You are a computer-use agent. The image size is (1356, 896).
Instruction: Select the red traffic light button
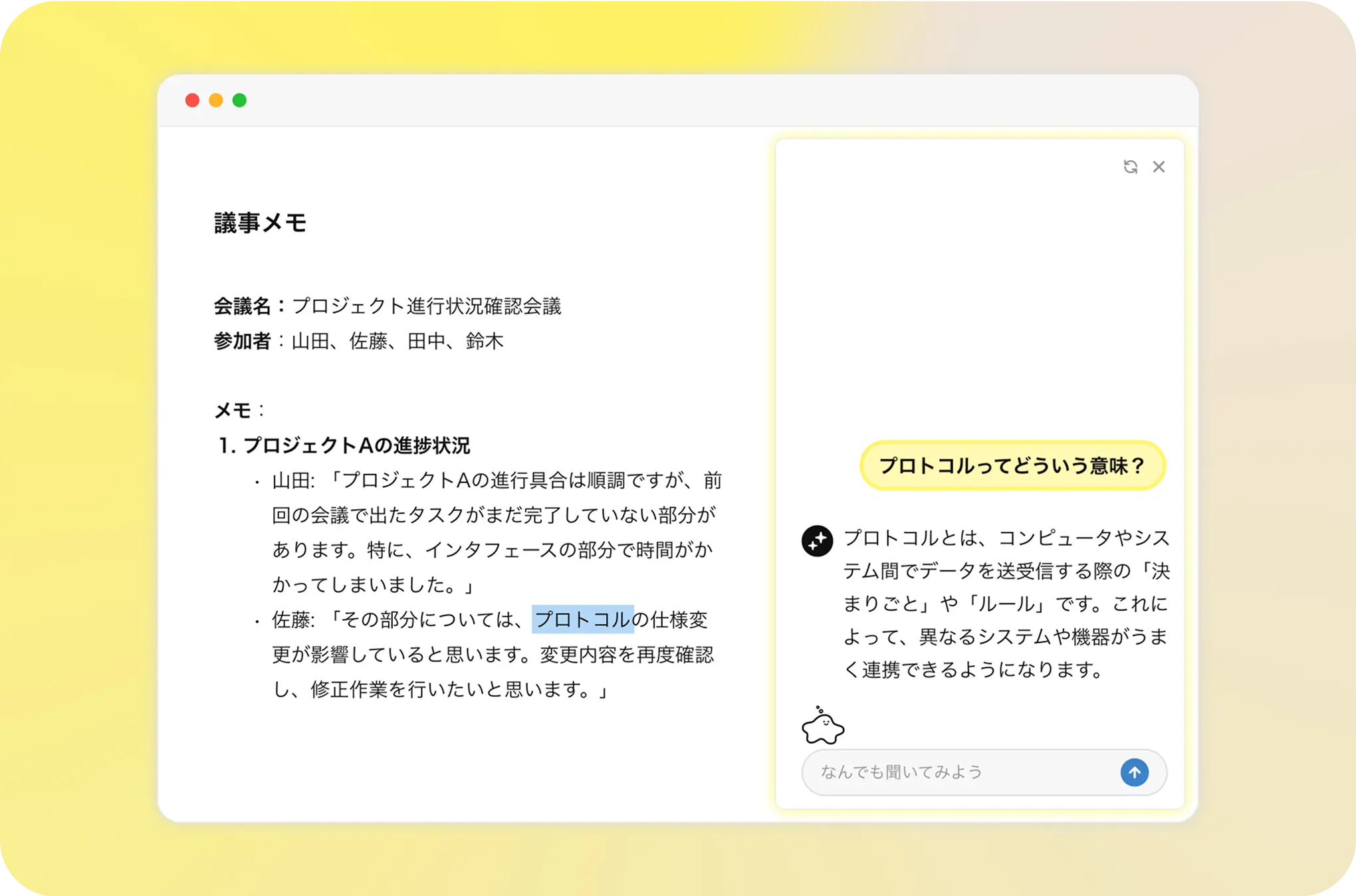click(x=193, y=100)
